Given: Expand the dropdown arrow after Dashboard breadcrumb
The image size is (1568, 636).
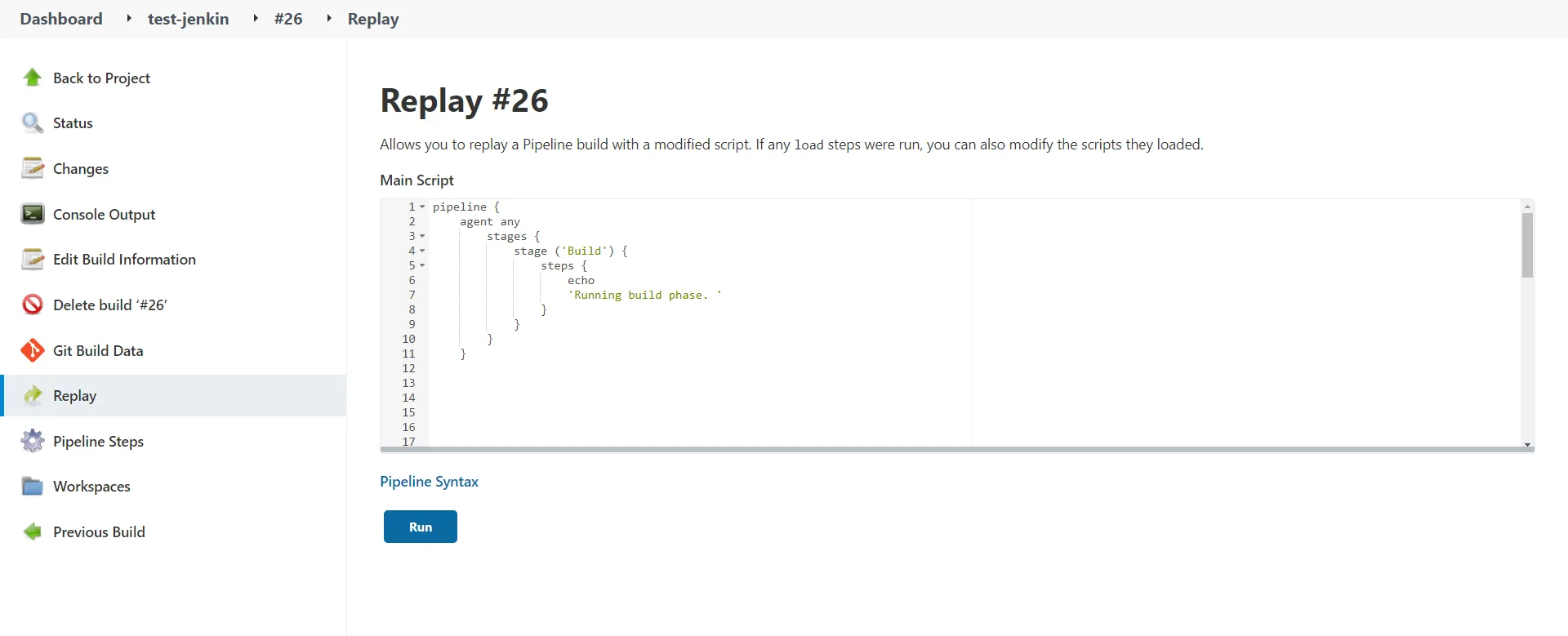Looking at the screenshot, I should point(129,18).
